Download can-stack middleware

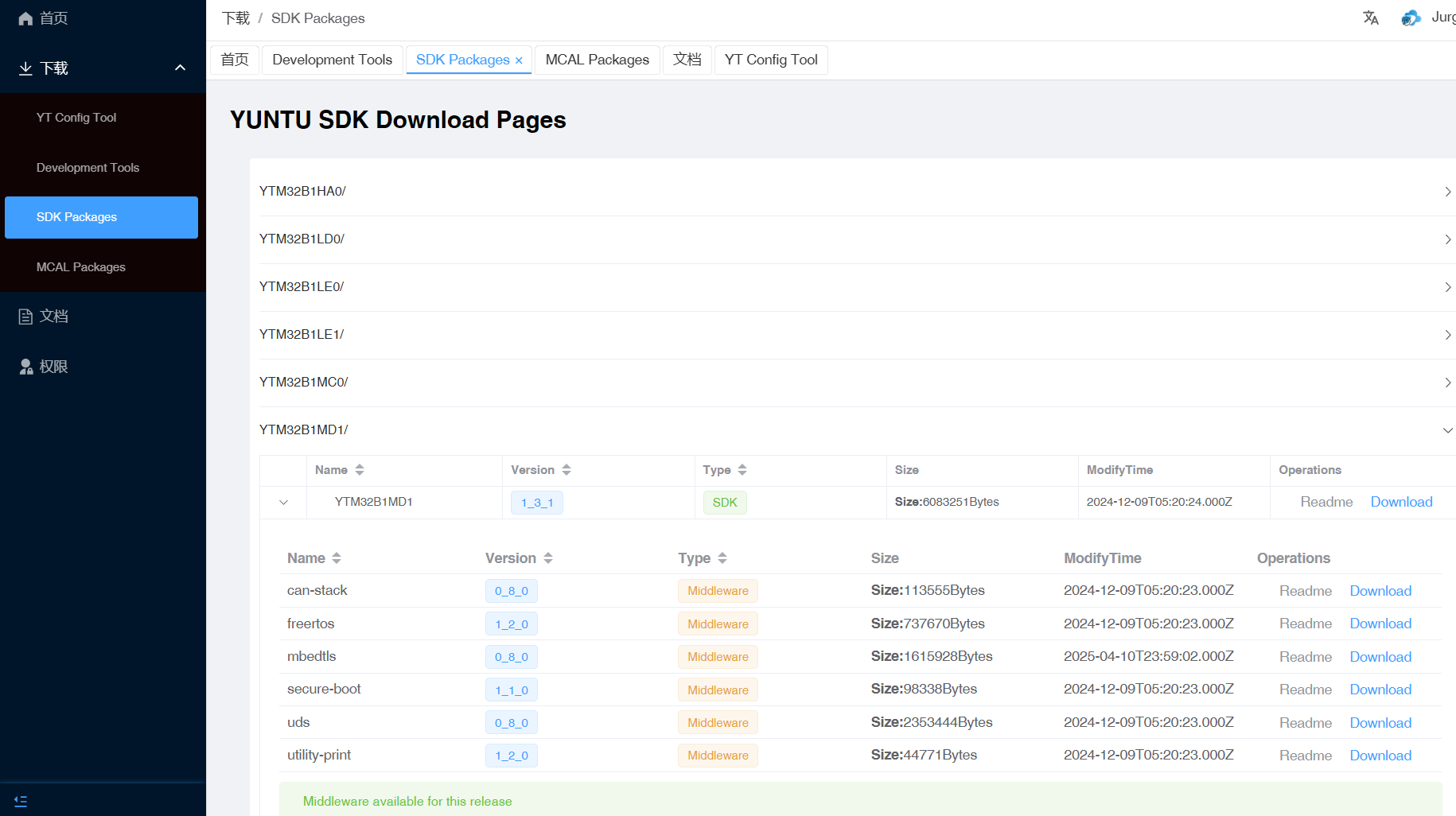pos(1380,591)
